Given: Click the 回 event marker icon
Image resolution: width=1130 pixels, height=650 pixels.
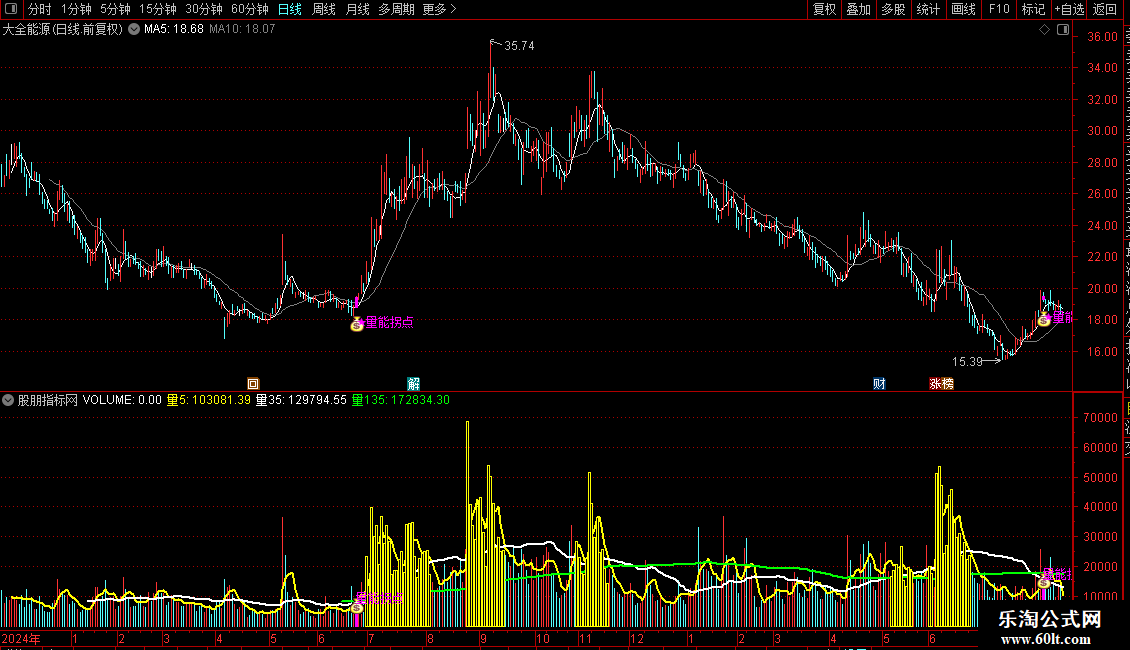Looking at the screenshot, I should [253, 383].
